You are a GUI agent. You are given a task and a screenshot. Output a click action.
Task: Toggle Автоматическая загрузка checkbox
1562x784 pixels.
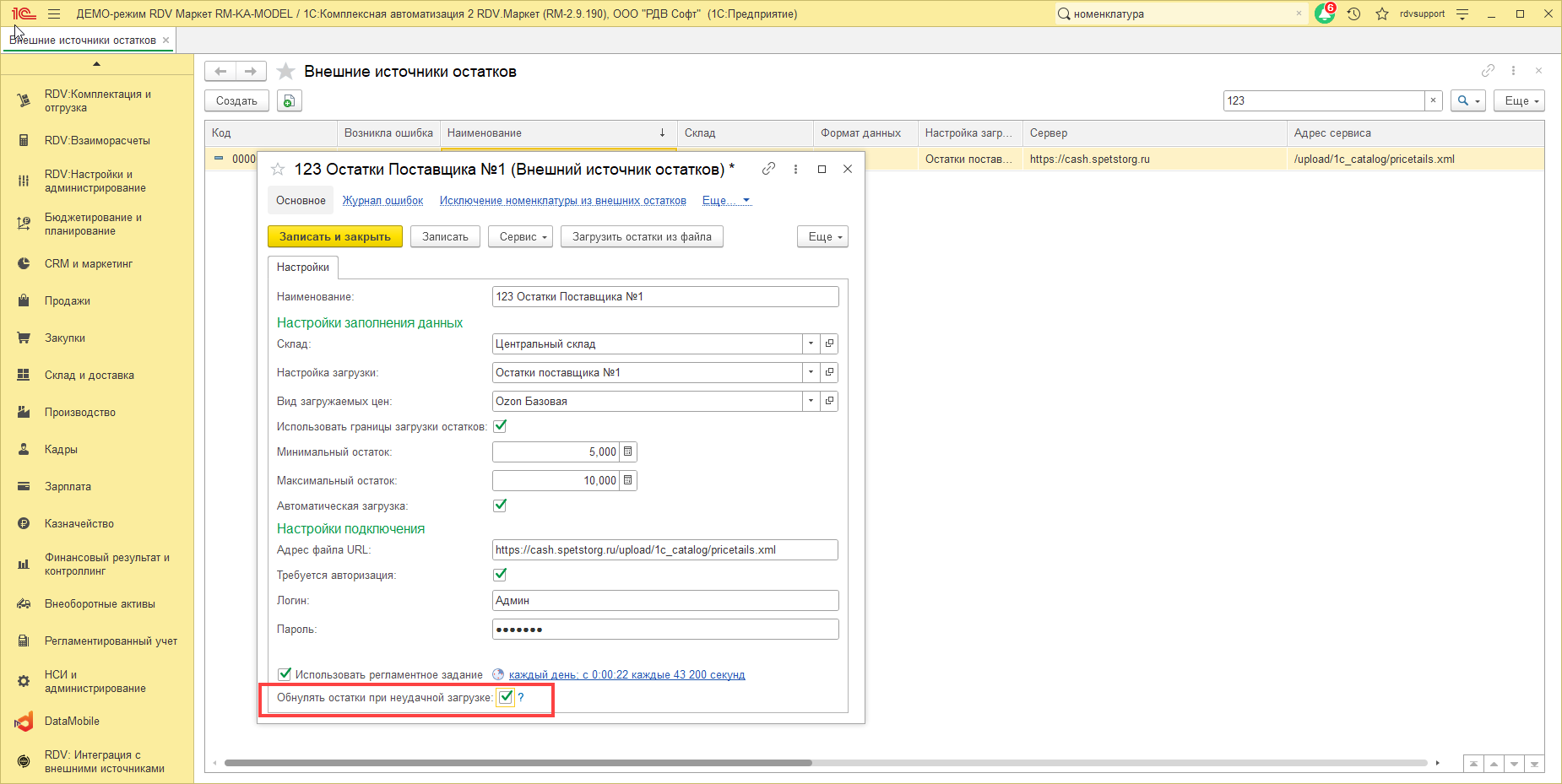[x=500, y=506]
